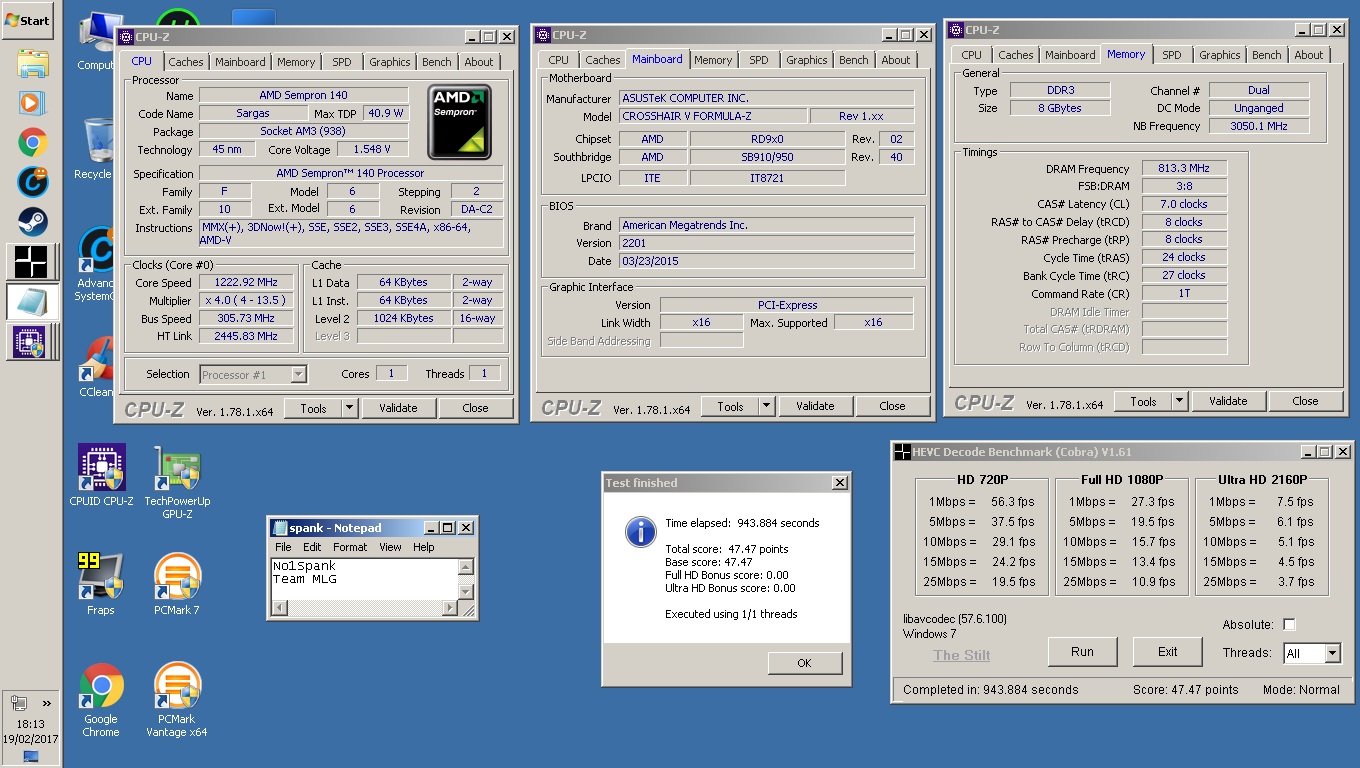Open CPU tab in middle CPU-Z window
This screenshot has height=768, width=1360.
(x=558, y=60)
